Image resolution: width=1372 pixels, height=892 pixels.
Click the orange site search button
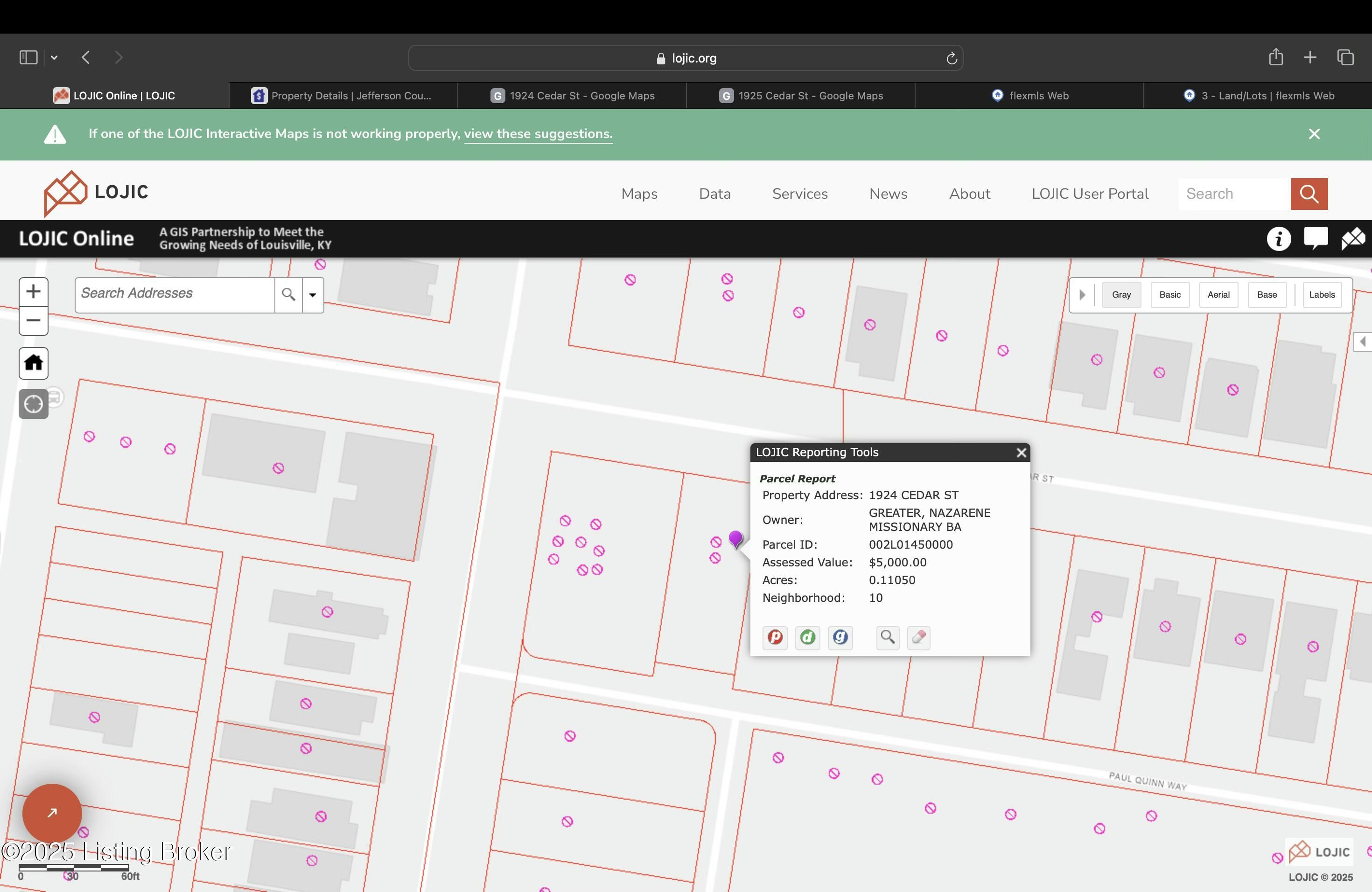1309,194
